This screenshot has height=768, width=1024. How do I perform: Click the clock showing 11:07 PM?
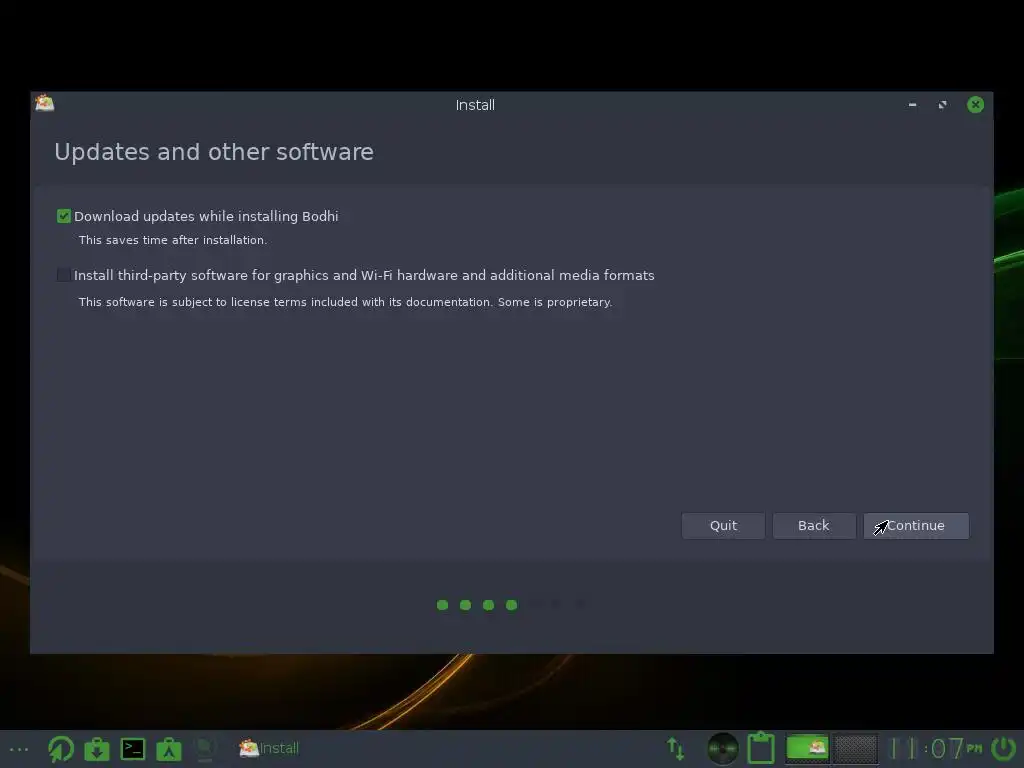(936, 748)
